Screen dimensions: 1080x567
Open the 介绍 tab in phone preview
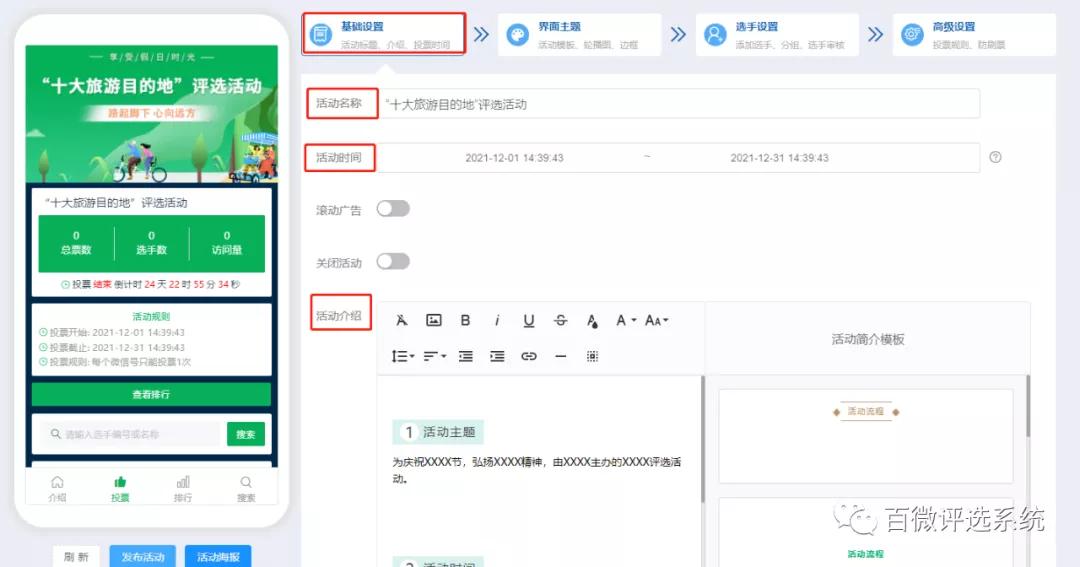click(57, 488)
